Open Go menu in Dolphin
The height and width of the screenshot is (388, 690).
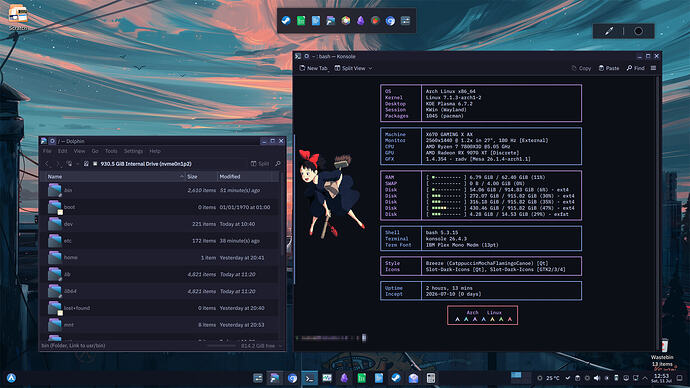[x=95, y=151]
